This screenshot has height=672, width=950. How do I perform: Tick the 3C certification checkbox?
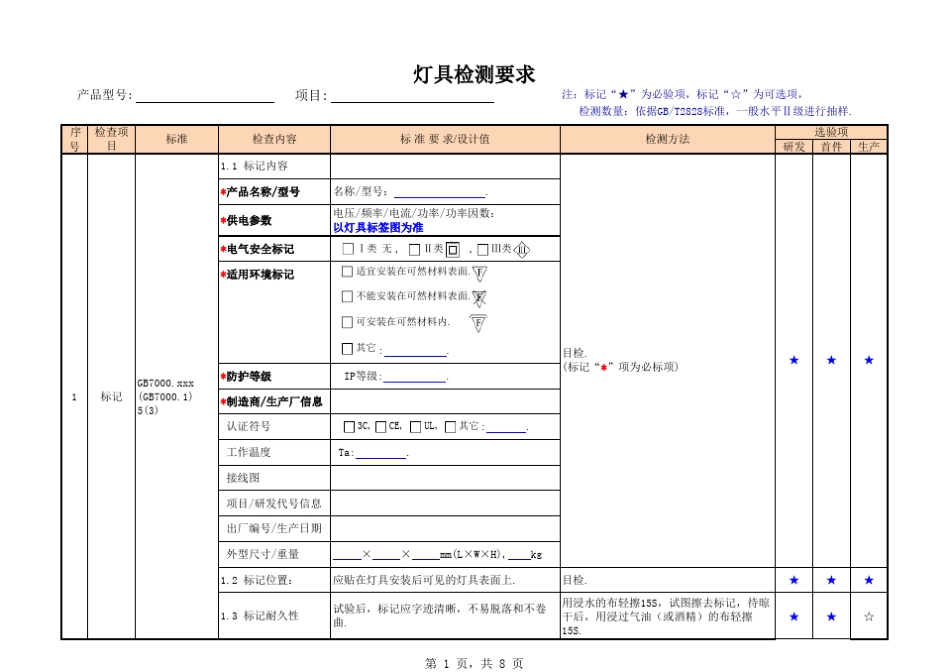(349, 427)
